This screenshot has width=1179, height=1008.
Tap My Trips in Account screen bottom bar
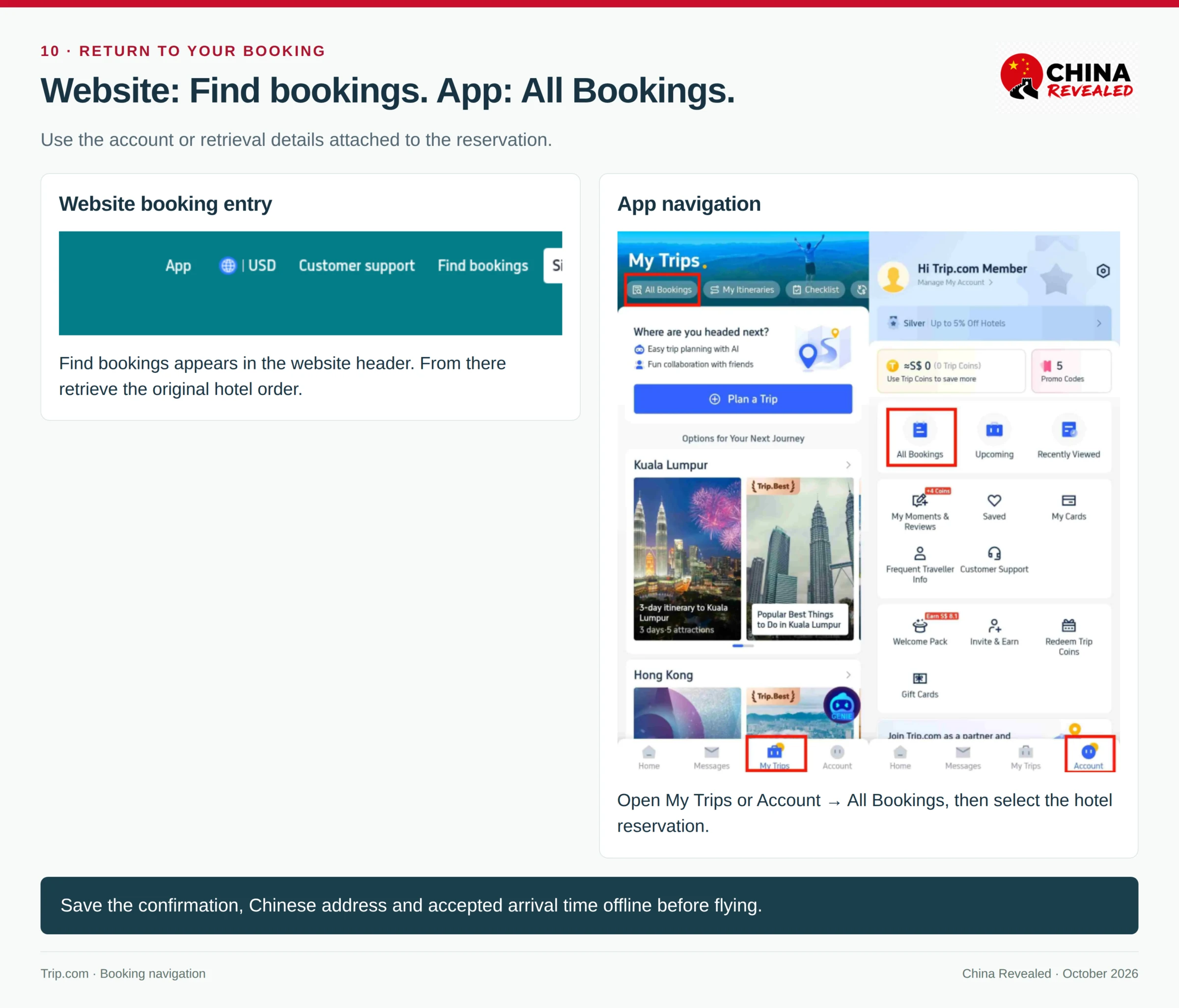pos(1025,757)
